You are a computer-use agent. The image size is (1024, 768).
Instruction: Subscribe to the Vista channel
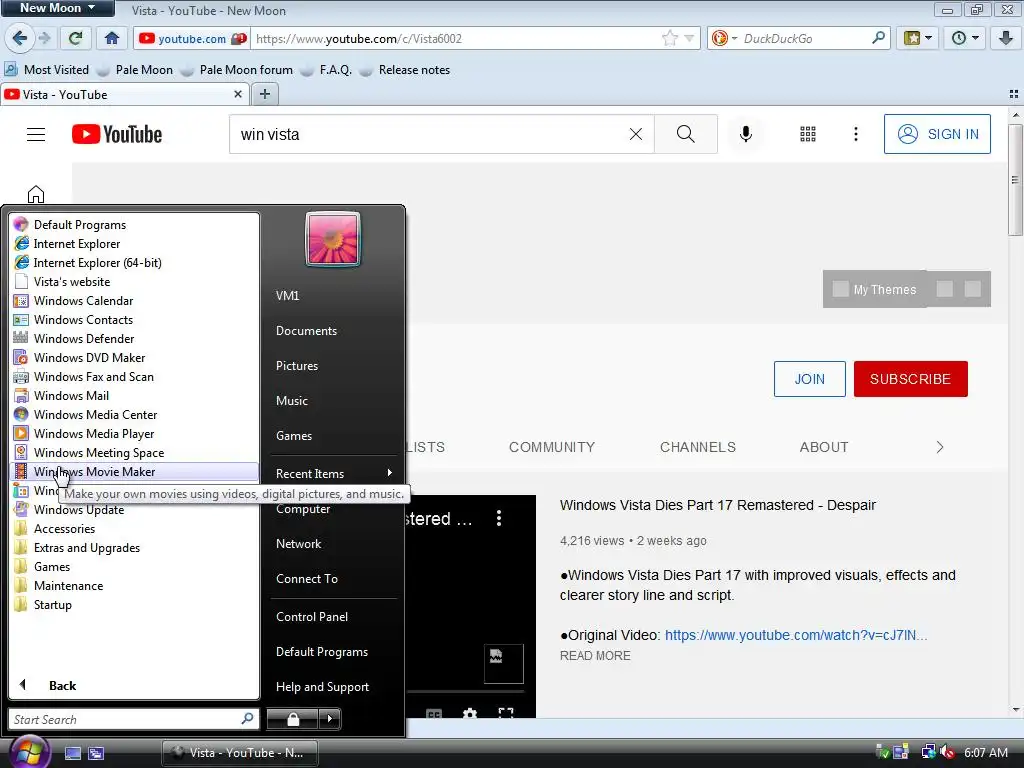tap(910, 379)
